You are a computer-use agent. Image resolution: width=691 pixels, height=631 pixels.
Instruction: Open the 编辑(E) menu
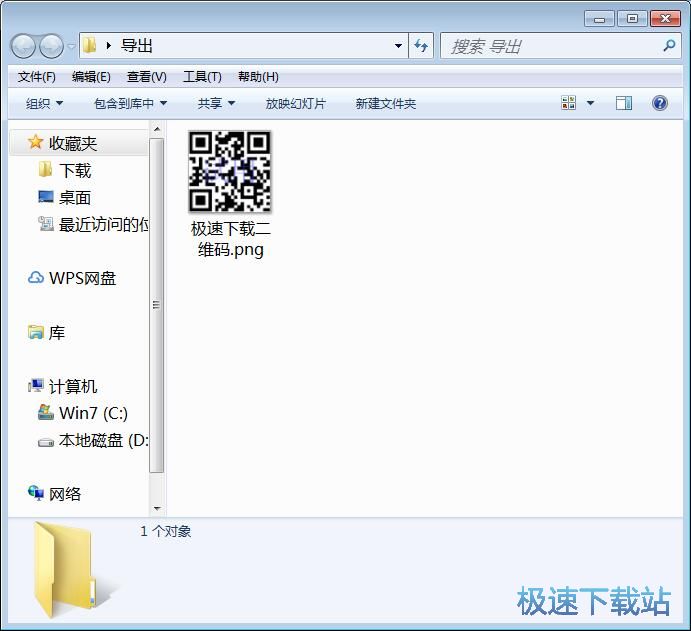point(91,77)
